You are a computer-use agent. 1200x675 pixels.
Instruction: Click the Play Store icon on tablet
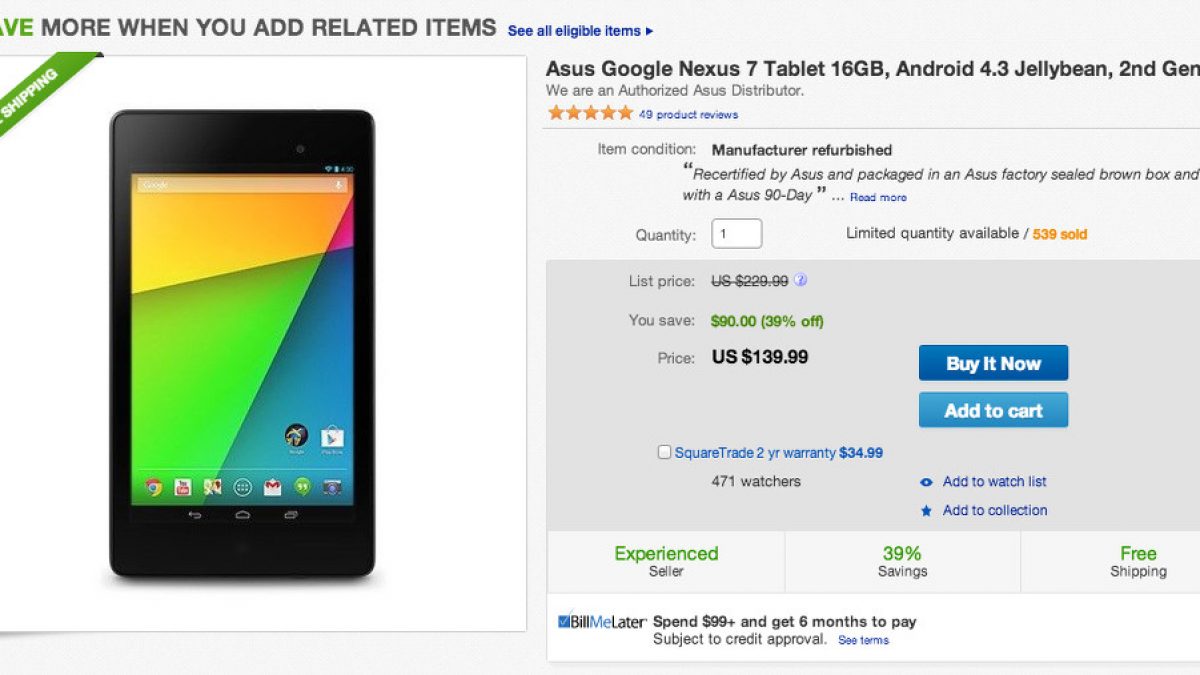(x=332, y=436)
